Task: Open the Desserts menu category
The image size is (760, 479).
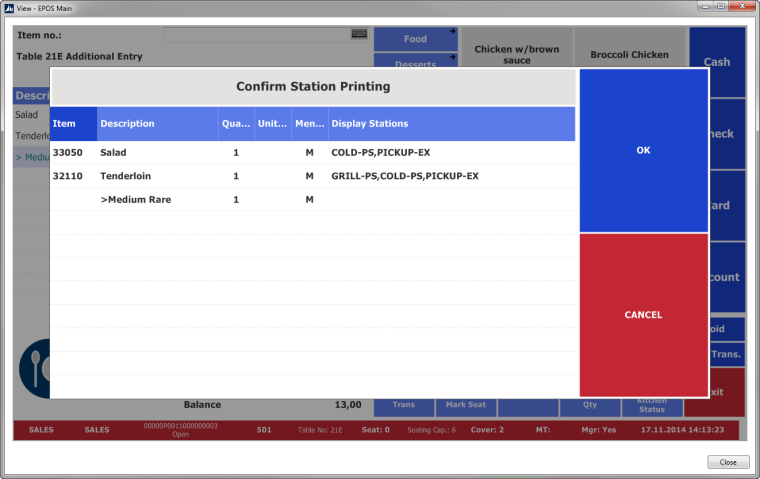Action: (x=415, y=63)
